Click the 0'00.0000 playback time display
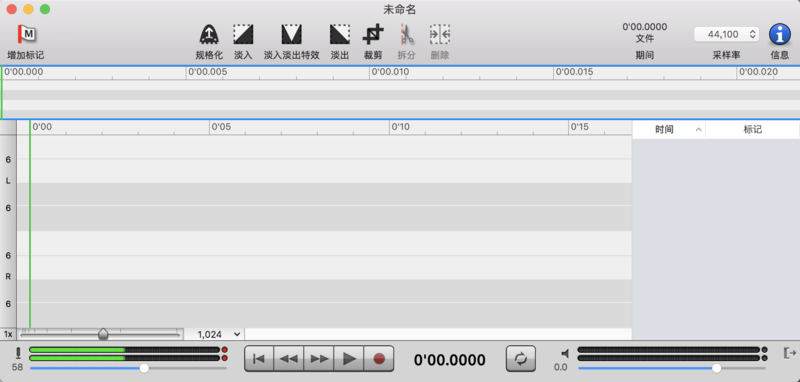Image resolution: width=800 pixels, height=382 pixels. [x=449, y=360]
